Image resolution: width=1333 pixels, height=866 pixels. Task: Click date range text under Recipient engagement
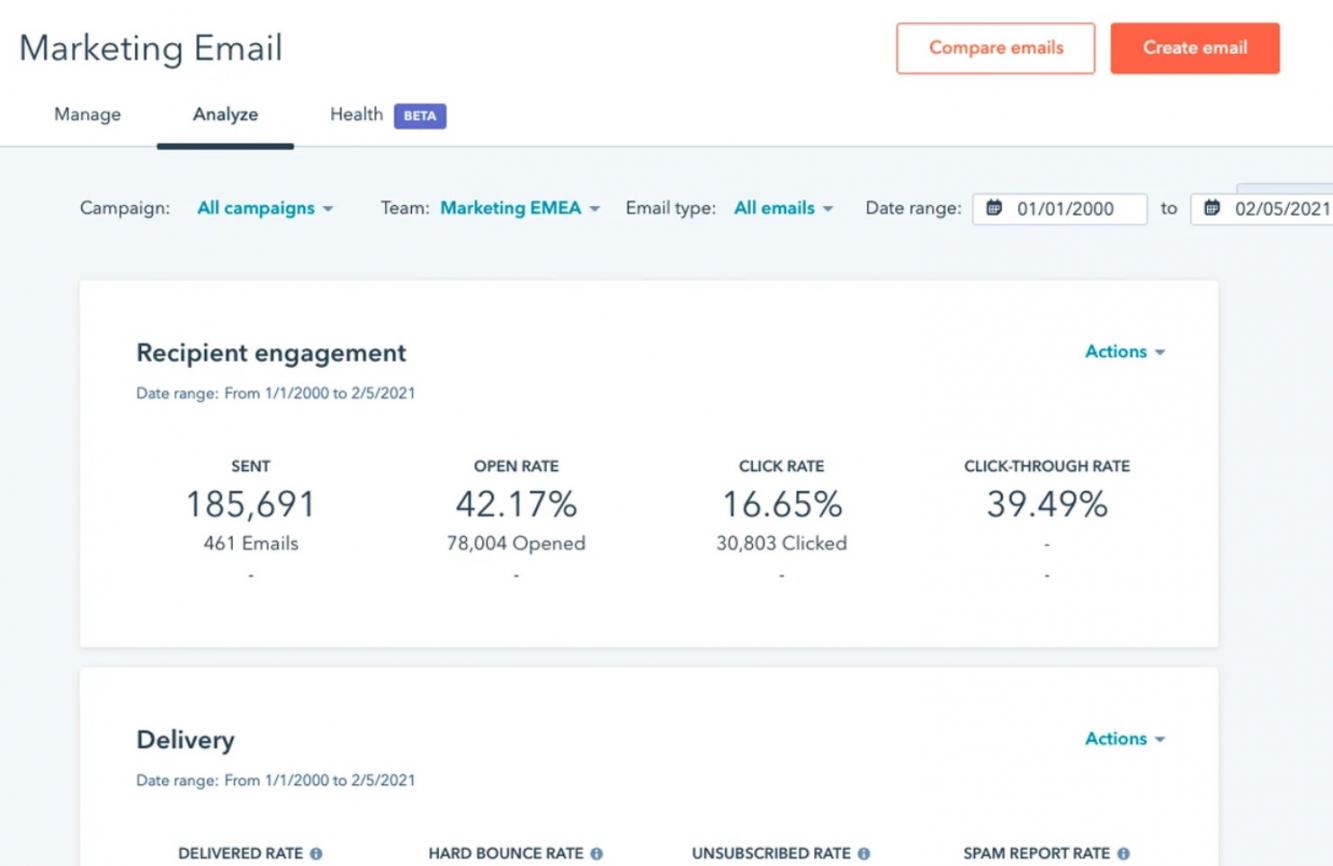click(276, 394)
